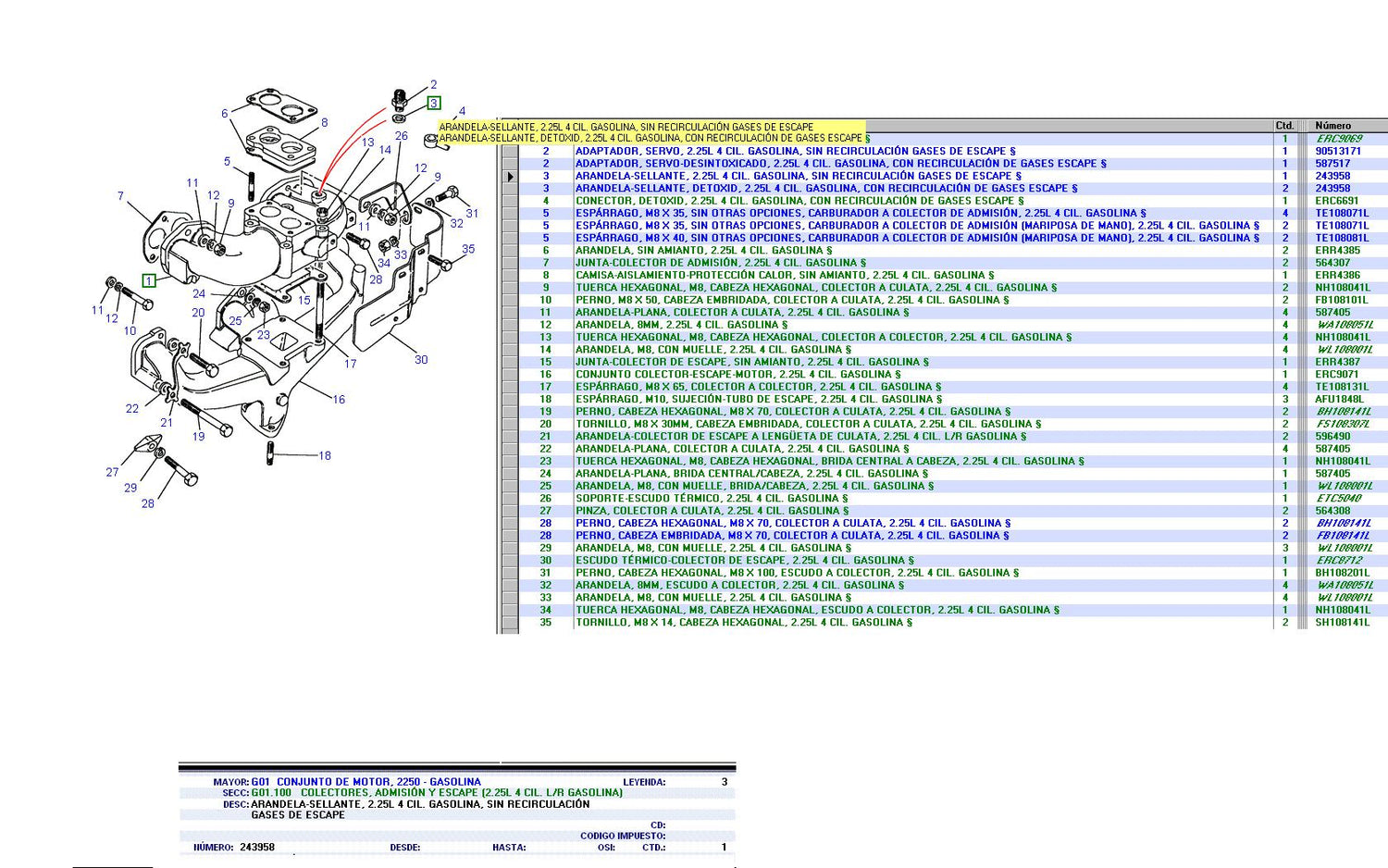
Task: Select callout 27 beside the clamp part
Action: [x=112, y=472]
